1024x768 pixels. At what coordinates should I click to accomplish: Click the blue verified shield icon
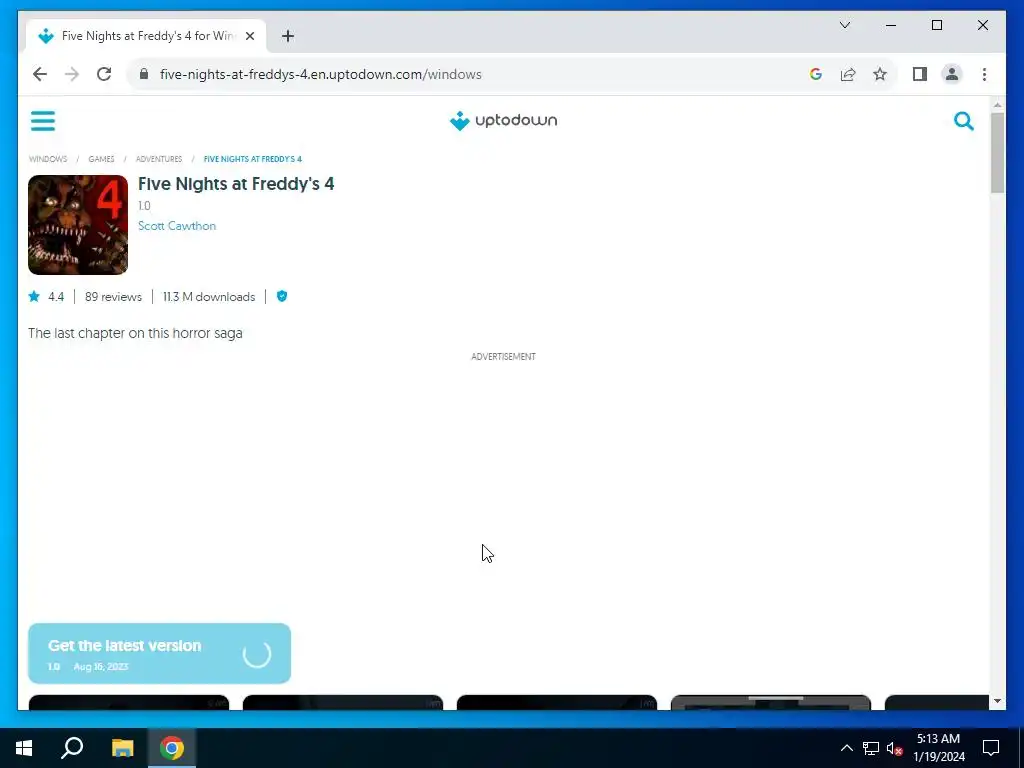(282, 296)
